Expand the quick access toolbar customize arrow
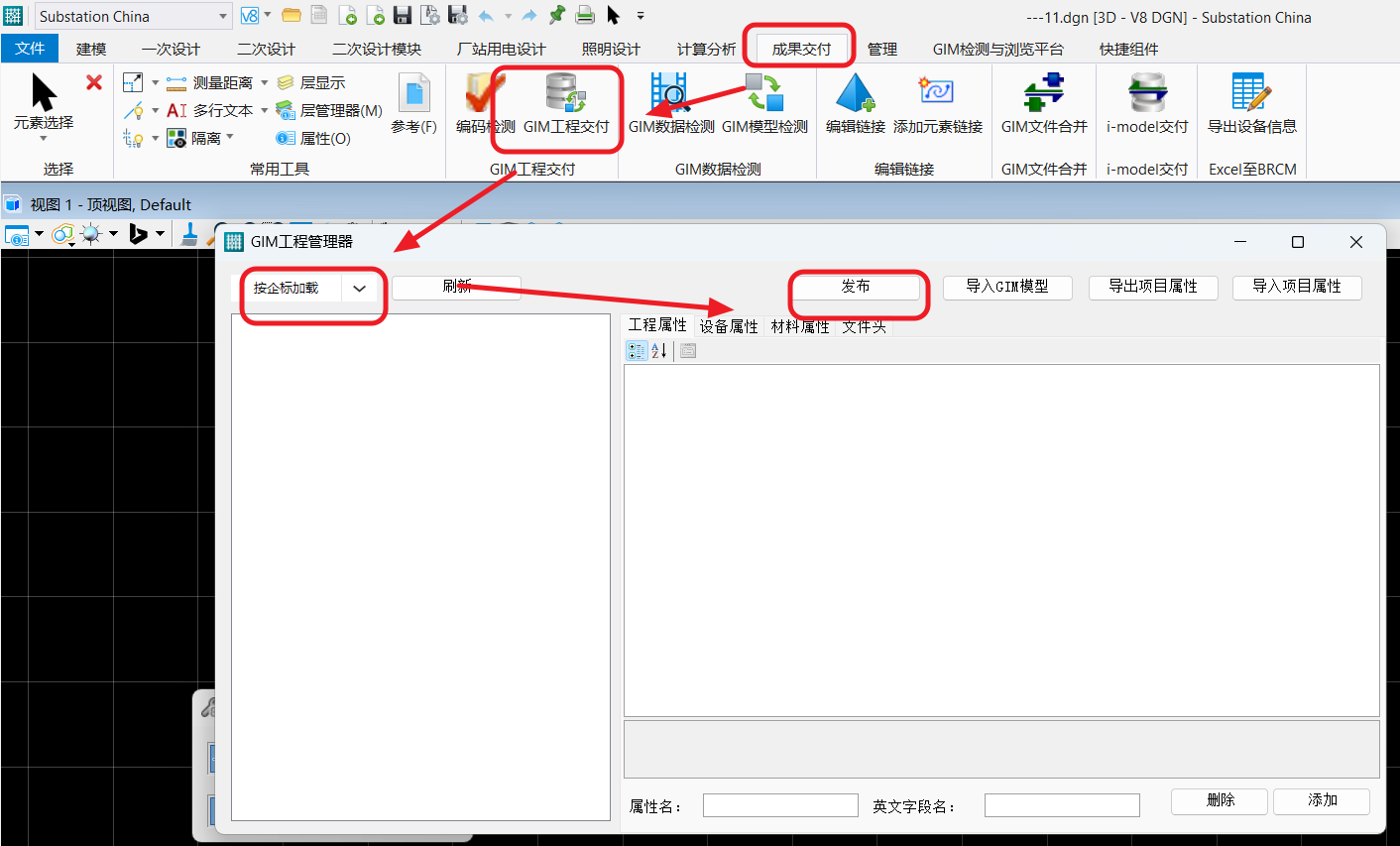Viewport: 1400px width, 846px height. [x=641, y=16]
